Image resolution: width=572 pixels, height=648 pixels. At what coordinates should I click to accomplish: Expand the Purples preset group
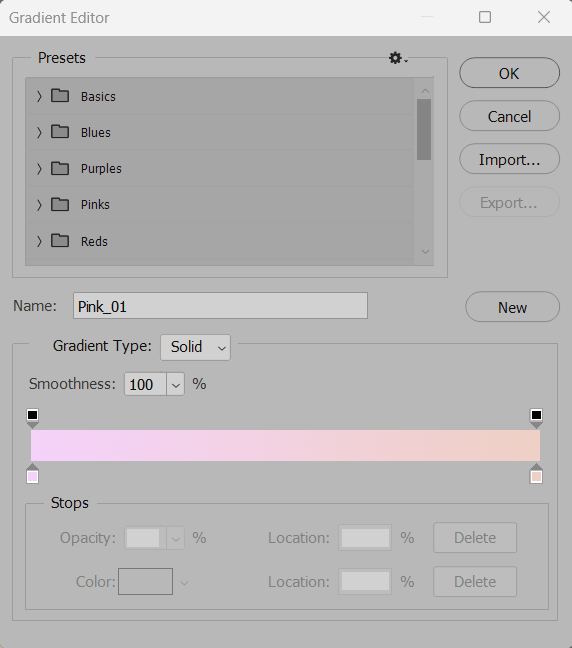point(39,169)
